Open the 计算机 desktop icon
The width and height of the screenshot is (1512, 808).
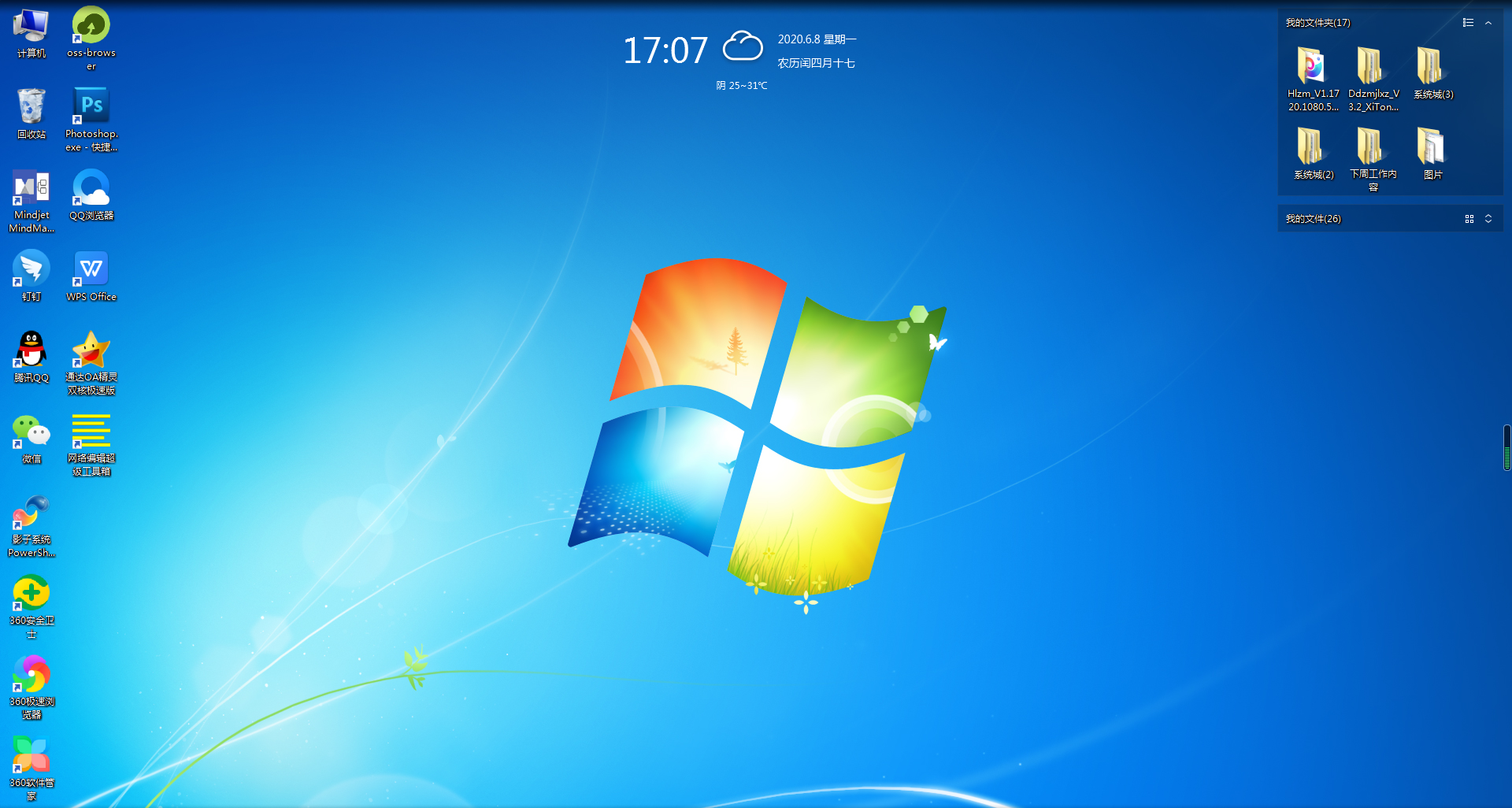(31, 33)
